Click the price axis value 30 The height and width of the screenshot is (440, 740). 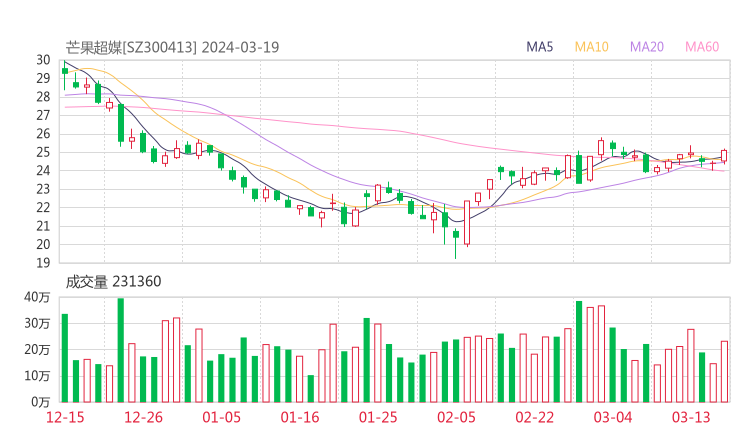tap(43, 60)
